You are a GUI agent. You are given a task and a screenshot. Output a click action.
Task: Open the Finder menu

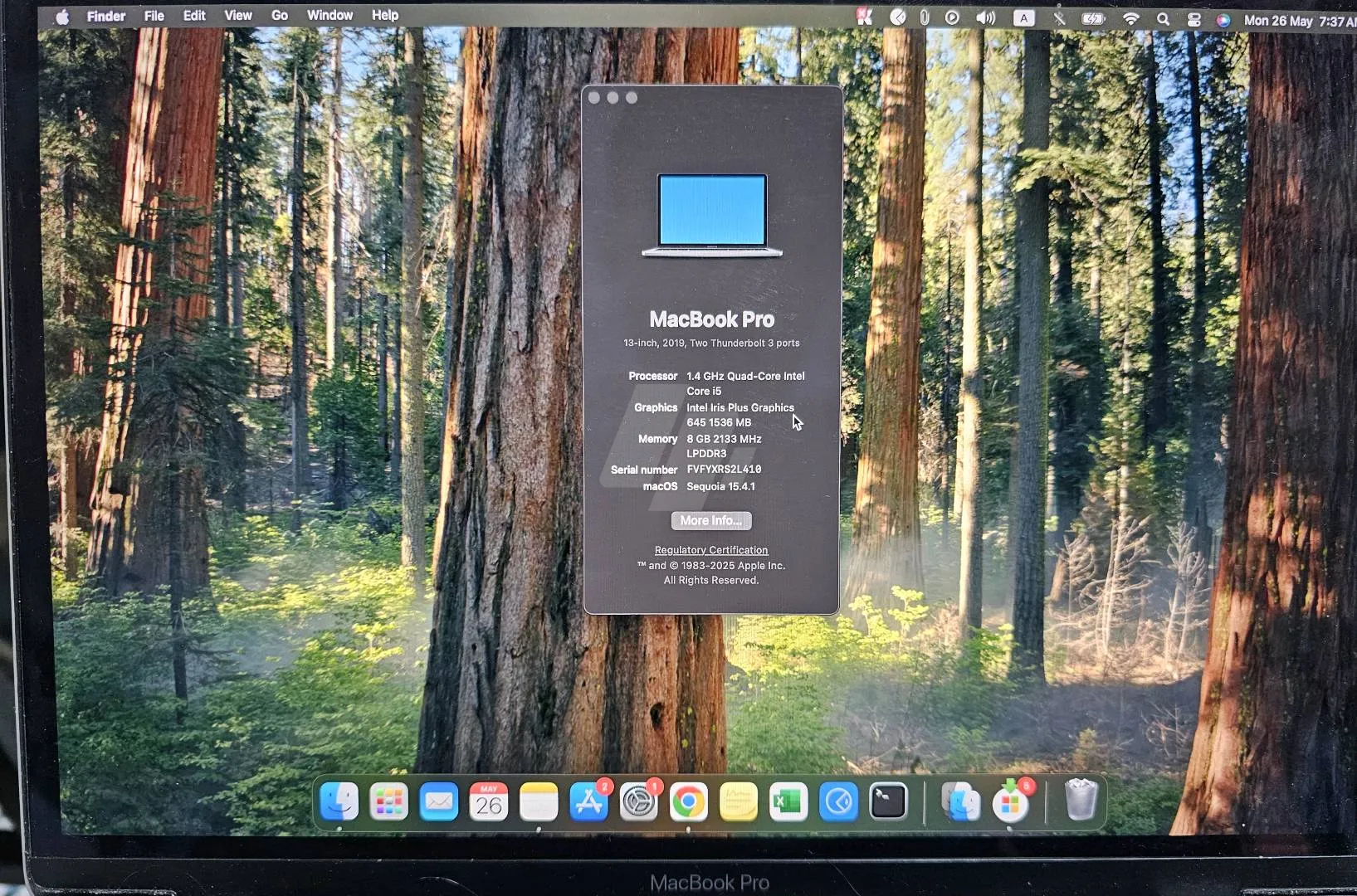coord(106,16)
